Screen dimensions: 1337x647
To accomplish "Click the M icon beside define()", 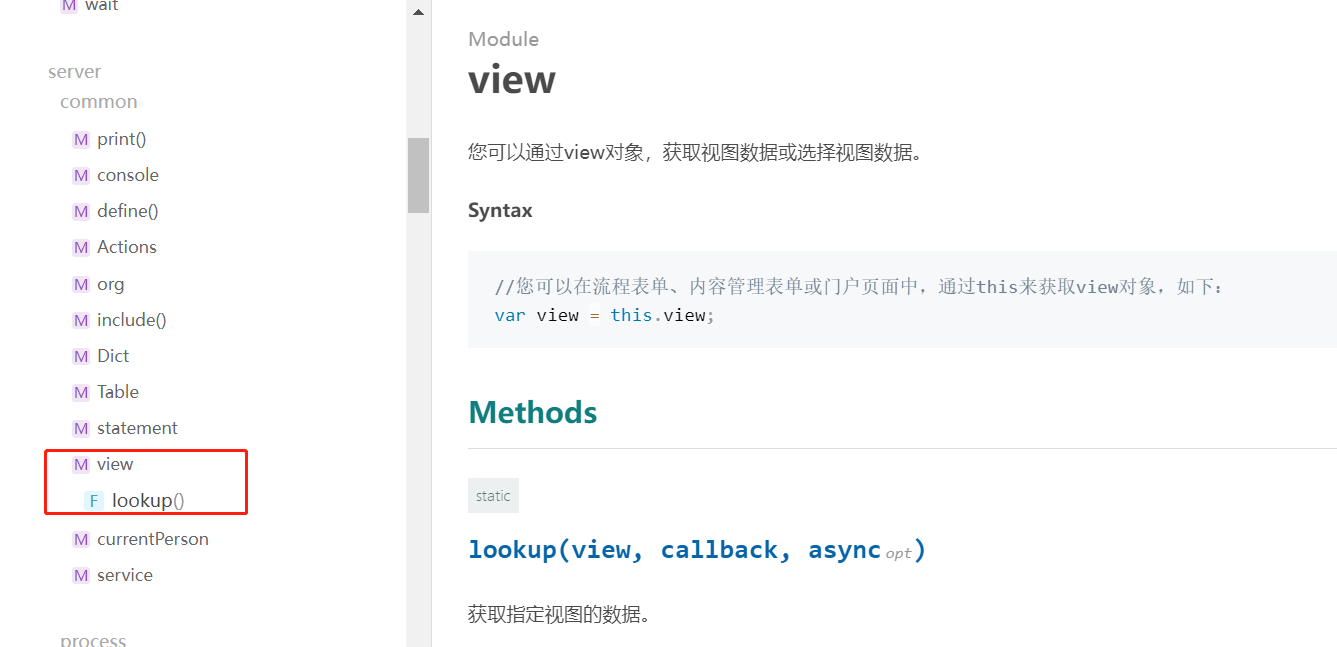I will (81, 212).
